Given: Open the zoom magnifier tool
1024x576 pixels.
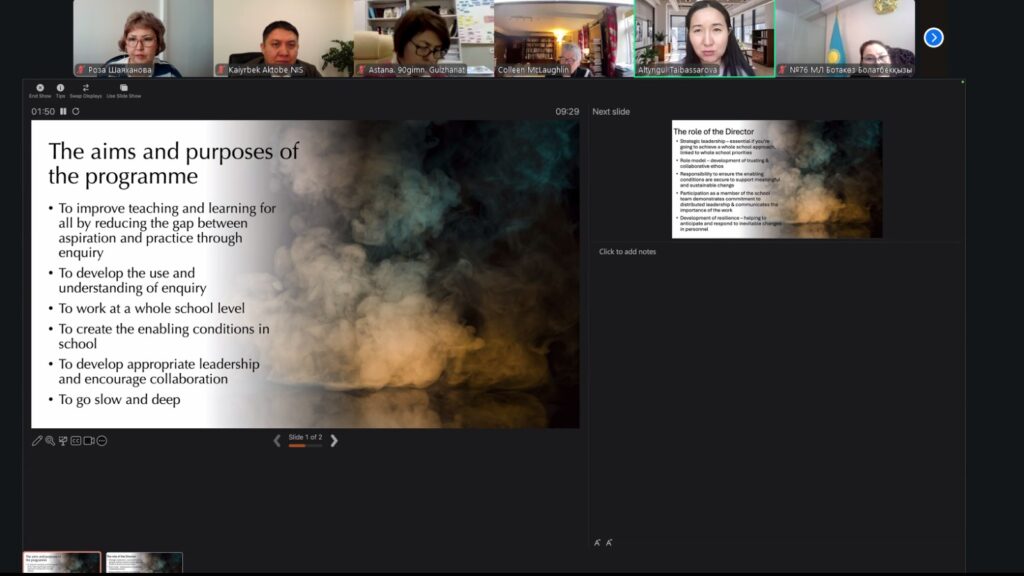Looking at the screenshot, I should pos(50,440).
